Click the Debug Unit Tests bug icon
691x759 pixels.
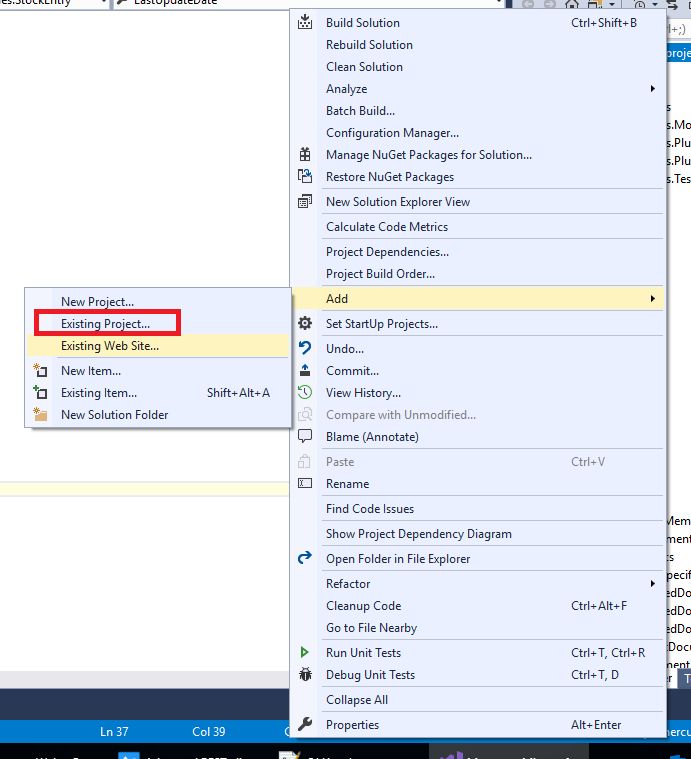pyautogui.click(x=305, y=674)
